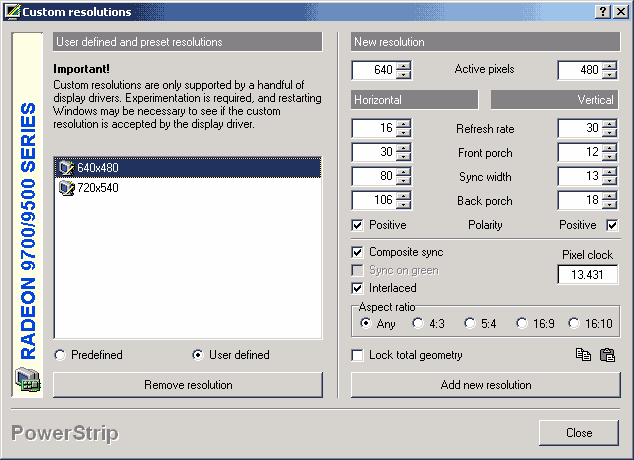Select the Predefined radio button

coord(61,355)
